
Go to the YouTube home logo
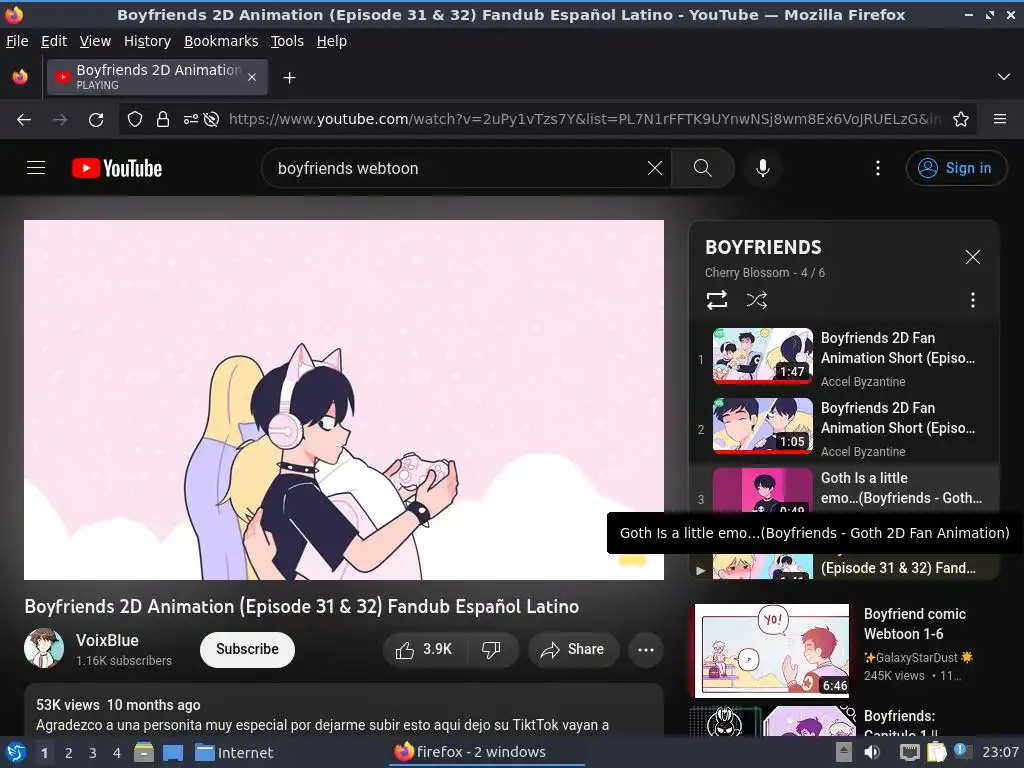pos(117,168)
